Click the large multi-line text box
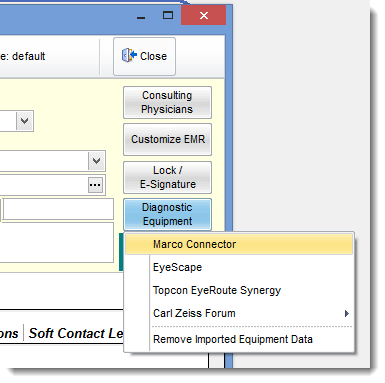 (57, 242)
